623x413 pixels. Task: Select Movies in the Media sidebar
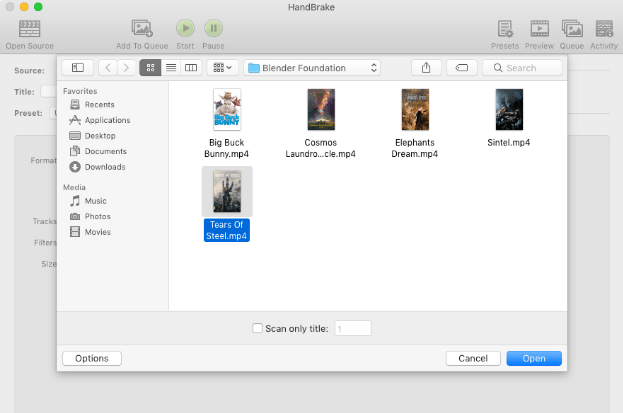coord(98,232)
